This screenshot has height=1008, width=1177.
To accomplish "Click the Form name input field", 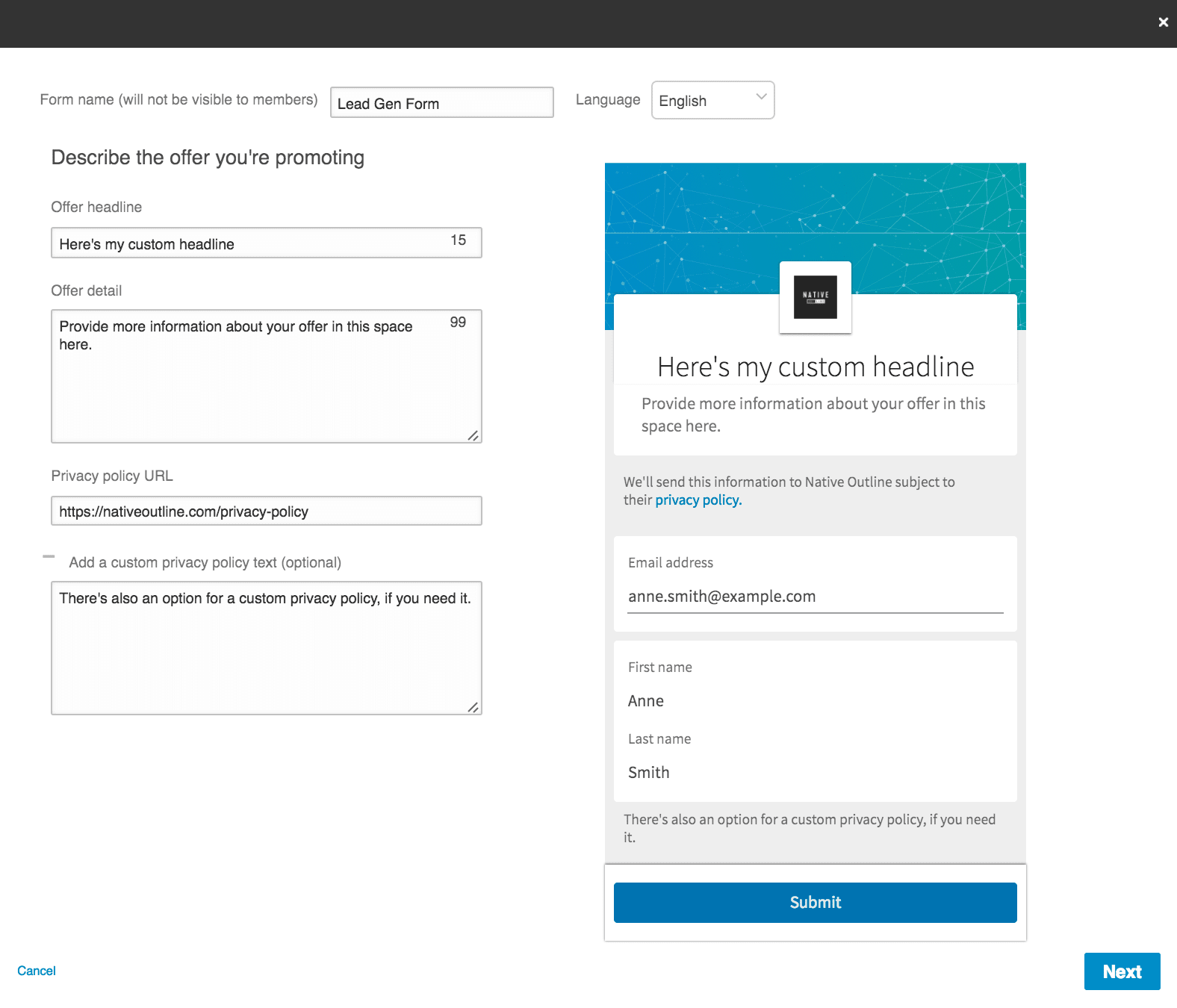I will pos(441,103).
